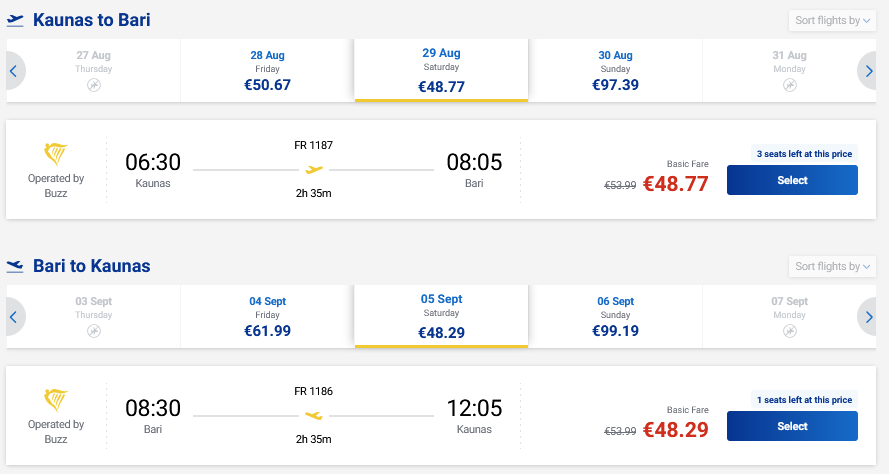This screenshot has width=889, height=474.
Task: Choose the 06 Sept Sunday €99.19 date tab
Action: click(x=615, y=317)
